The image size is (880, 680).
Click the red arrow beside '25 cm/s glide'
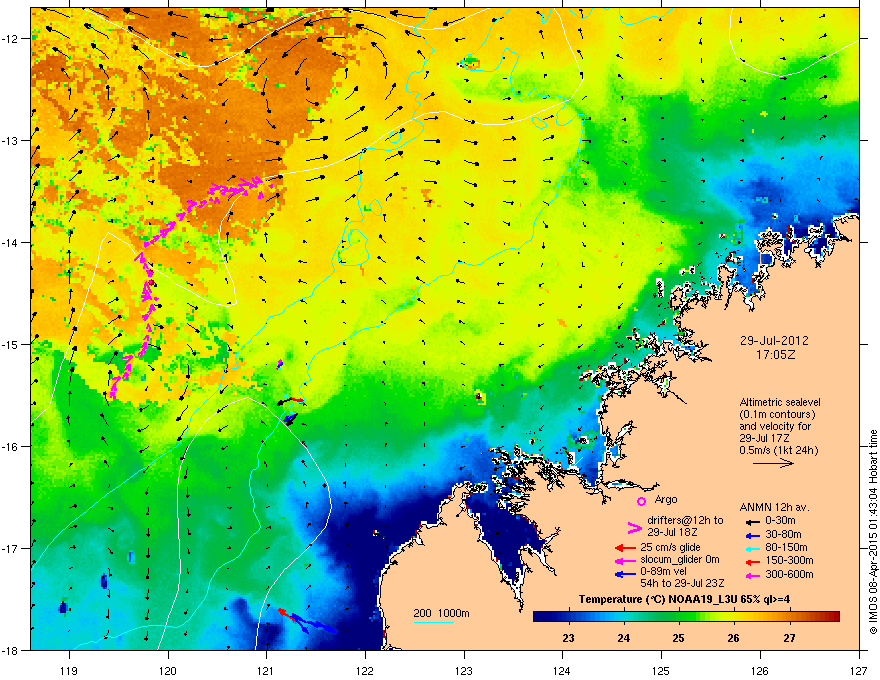pyautogui.click(x=625, y=548)
